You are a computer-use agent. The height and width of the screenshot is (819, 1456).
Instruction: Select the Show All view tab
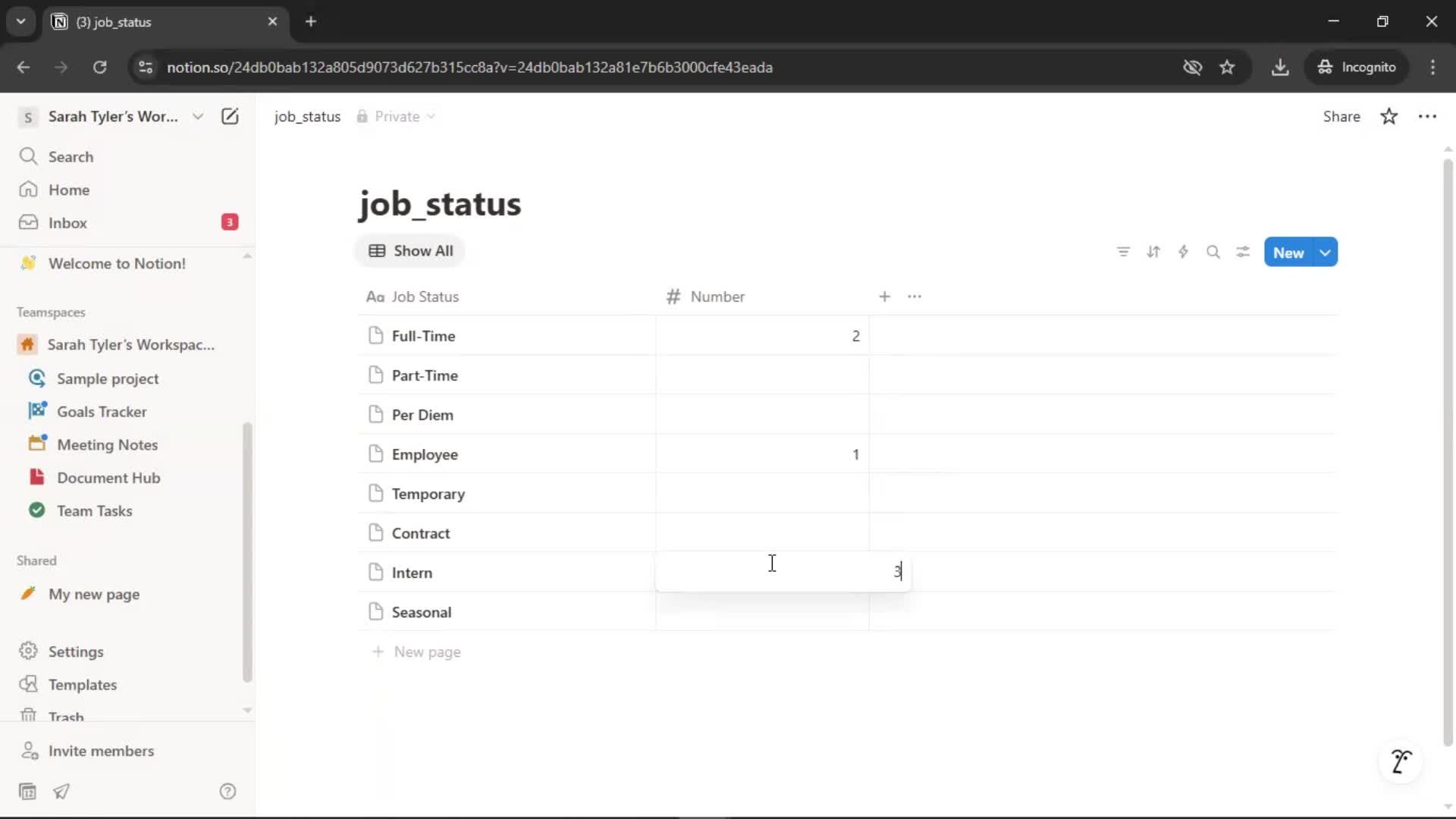tap(410, 251)
